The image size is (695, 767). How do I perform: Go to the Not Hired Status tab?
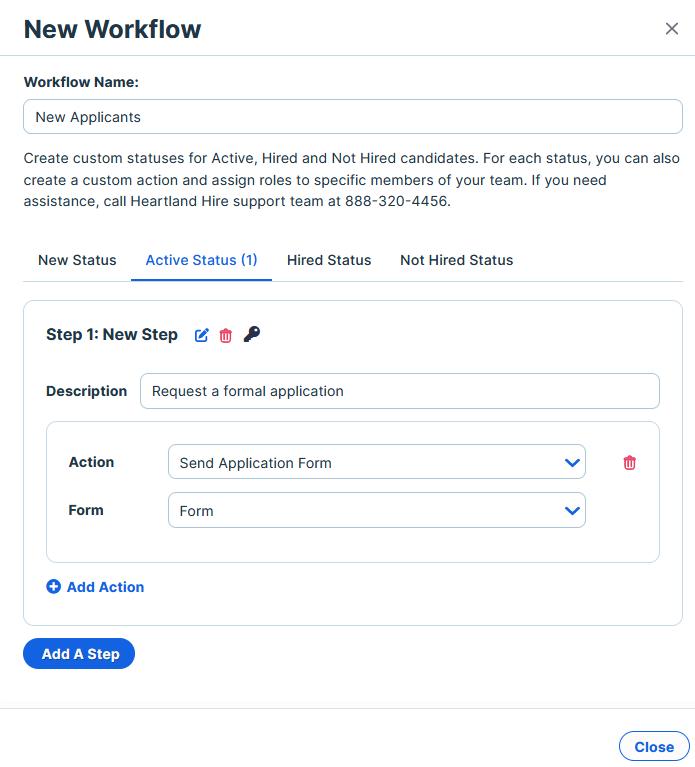click(x=456, y=260)
